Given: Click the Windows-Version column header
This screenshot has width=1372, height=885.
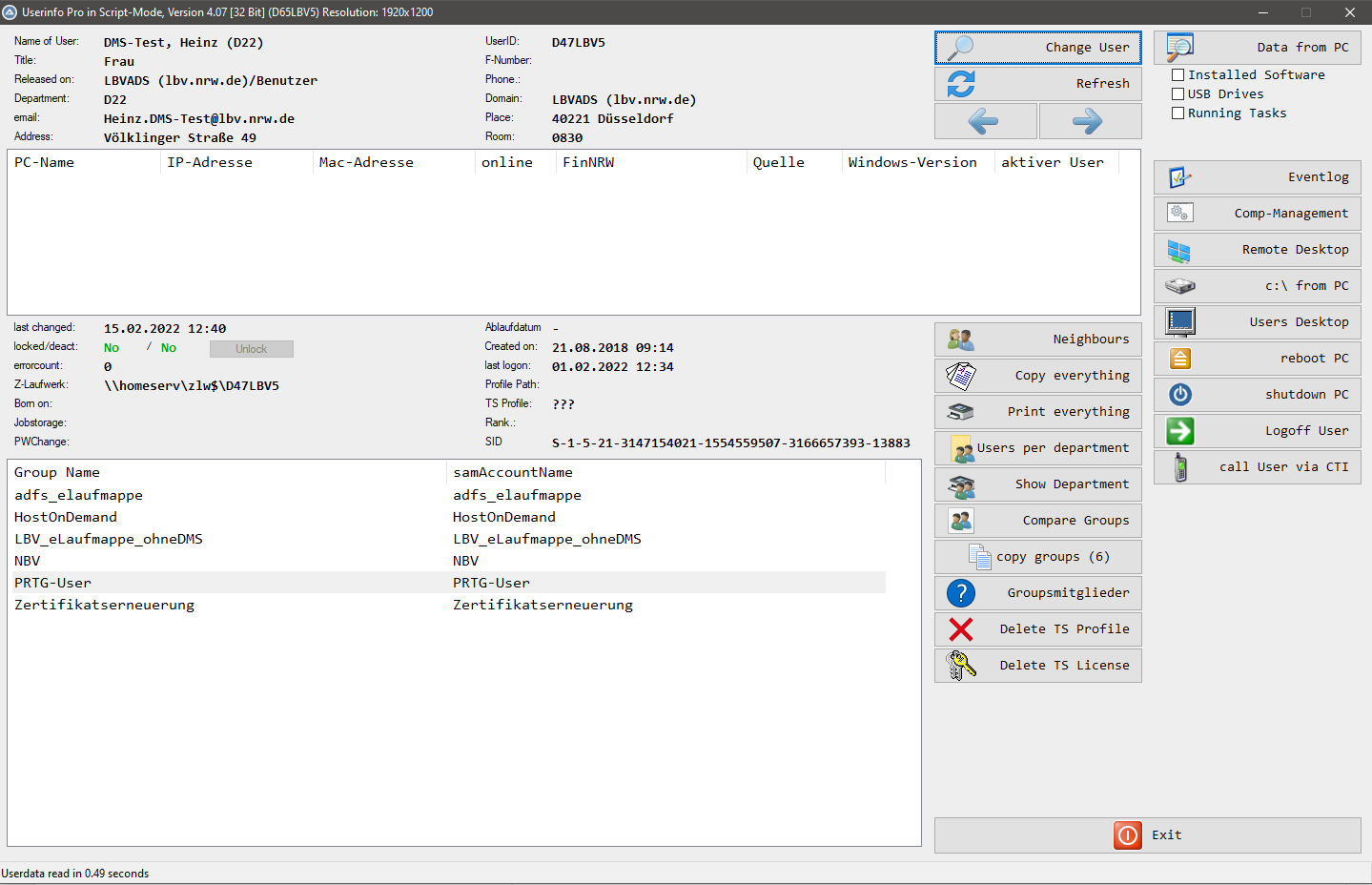Looking at the screenshot, I should [x=918, y=163].
